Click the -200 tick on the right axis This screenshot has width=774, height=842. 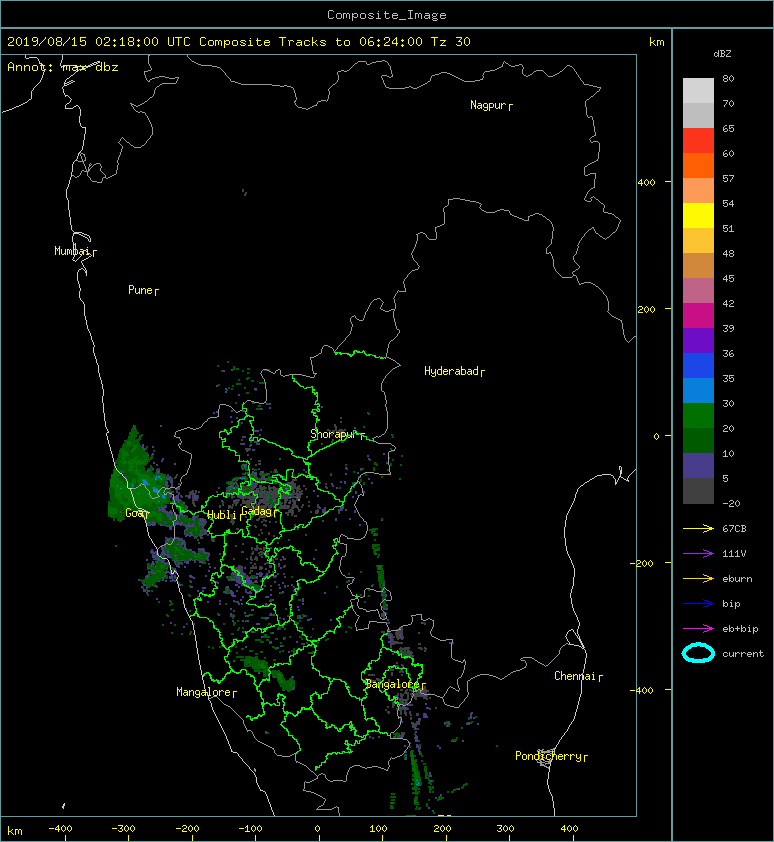(x=642, y=563)
